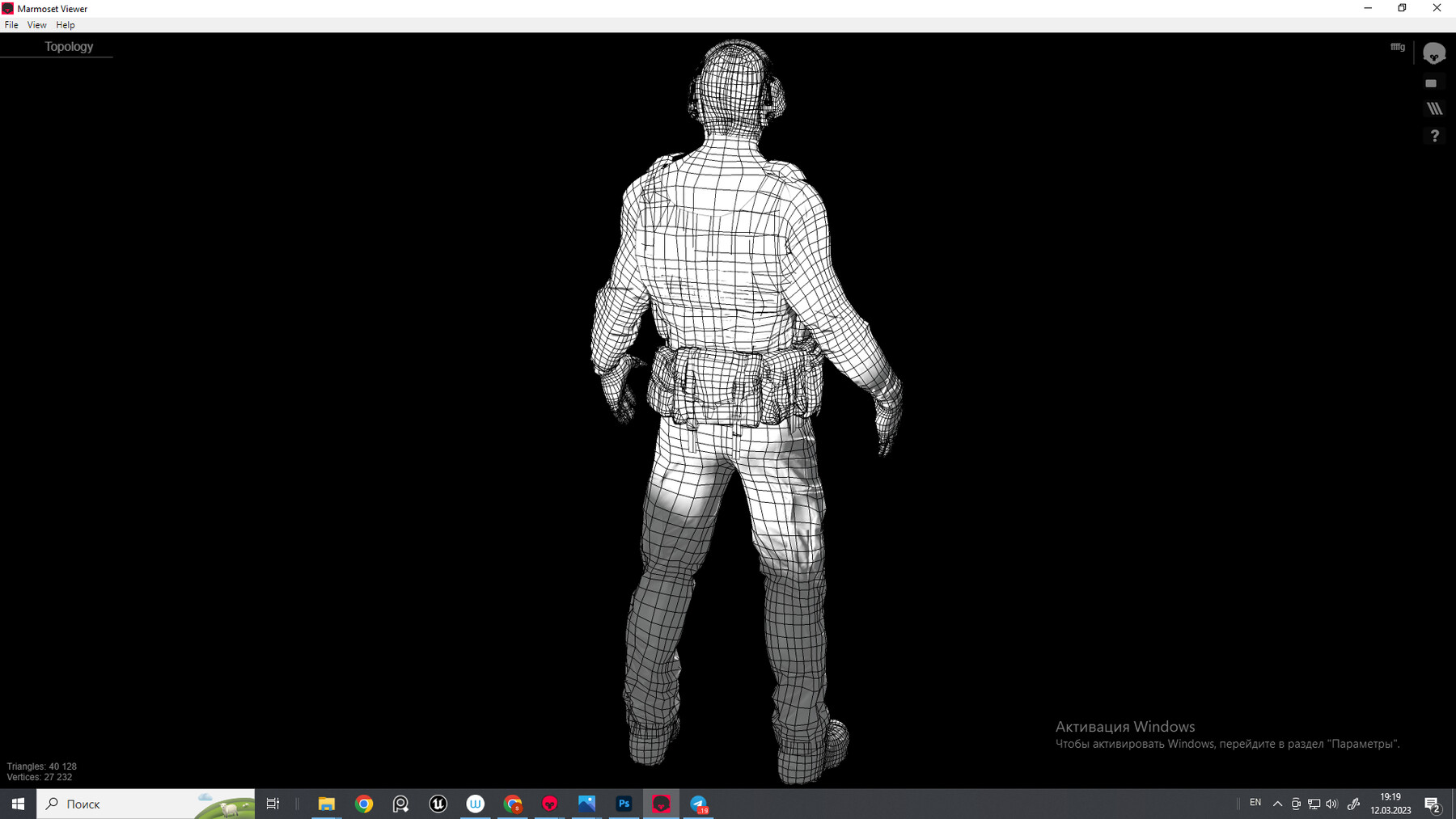Select the active Marmoset Viewer taskbar icon
The width and height of the screenshot is (1456, 819).
pyautogui.click(x=661, y=804)
